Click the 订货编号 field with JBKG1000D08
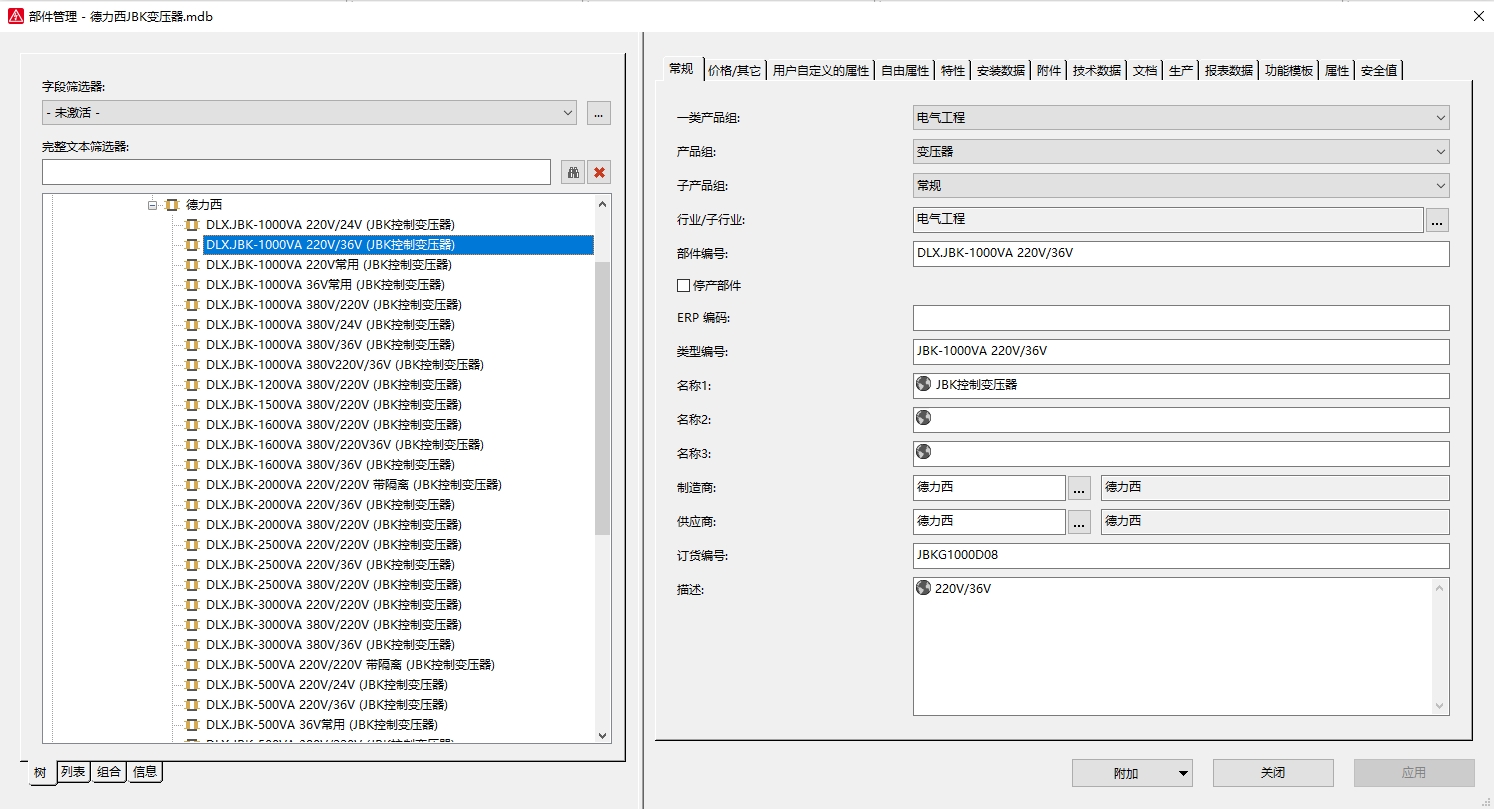1494x809 pixels. (1181, 556)
